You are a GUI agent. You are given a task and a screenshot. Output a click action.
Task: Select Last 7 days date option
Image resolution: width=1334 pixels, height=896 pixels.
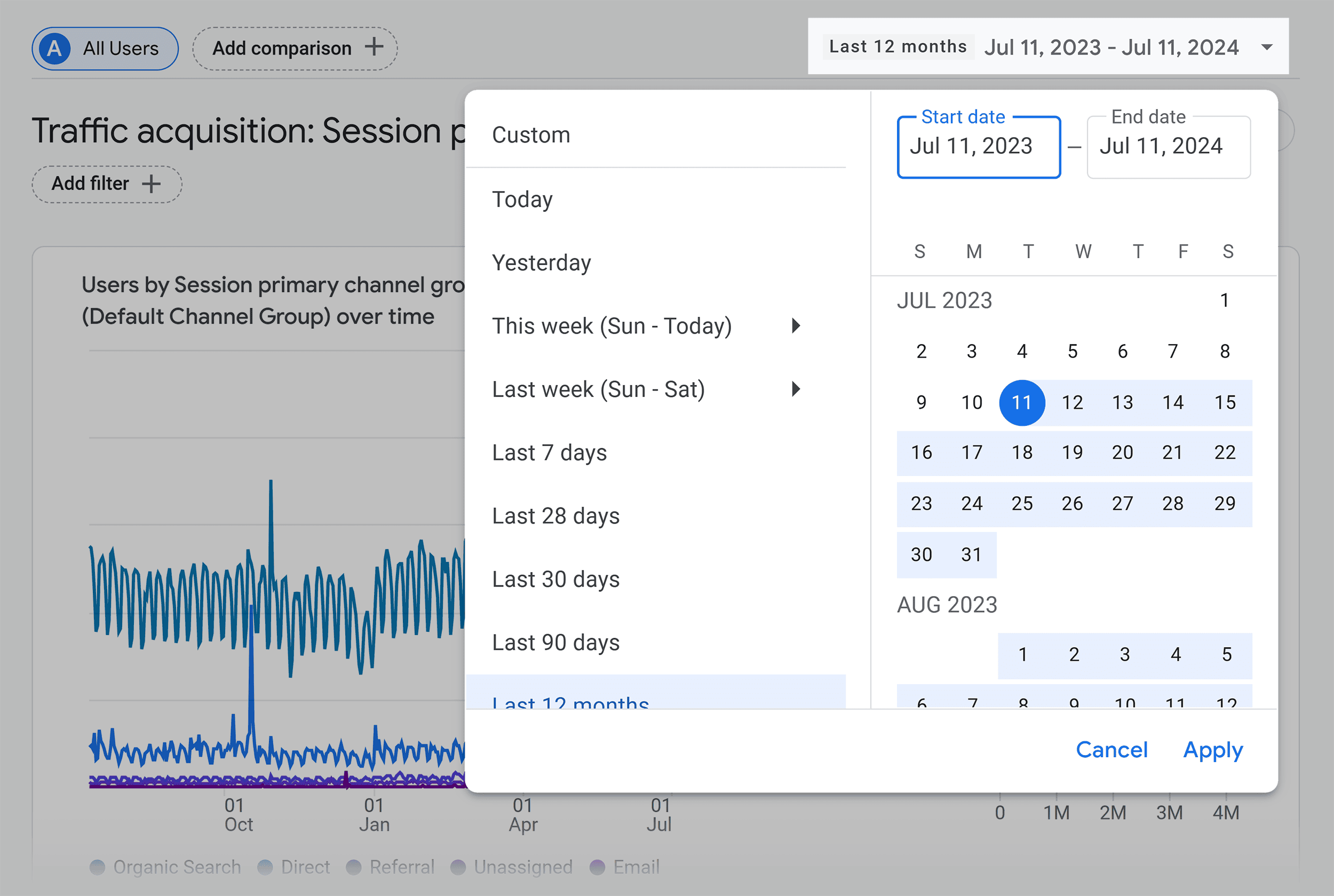click(548, 452)
